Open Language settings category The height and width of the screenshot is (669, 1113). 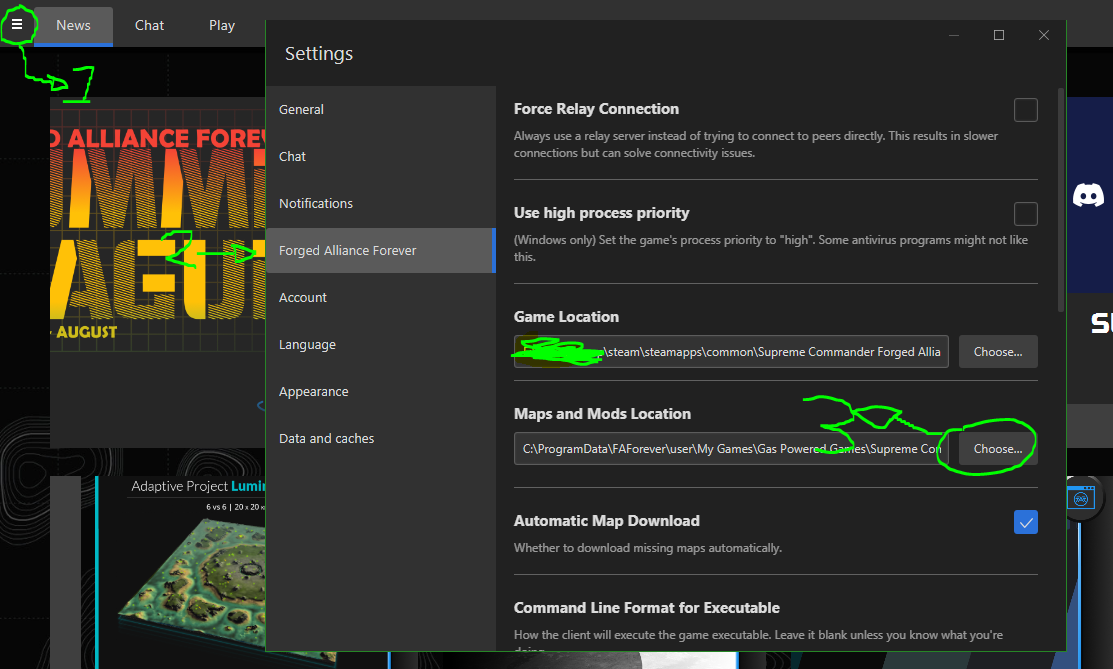(380, 344)
